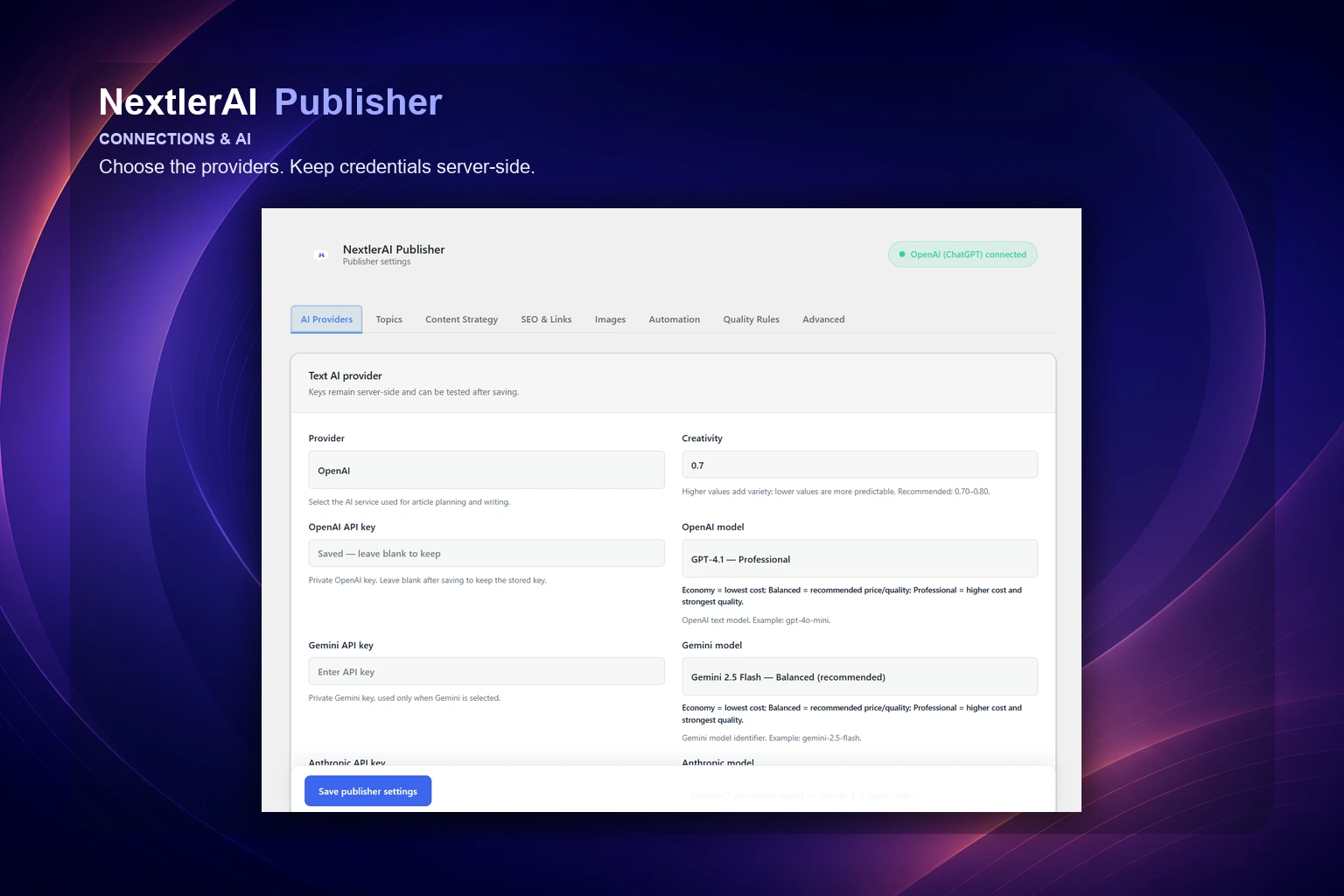Click the 'Select the AI service' helper text
Screen dimensions: 1344x896
pos(409,502)
